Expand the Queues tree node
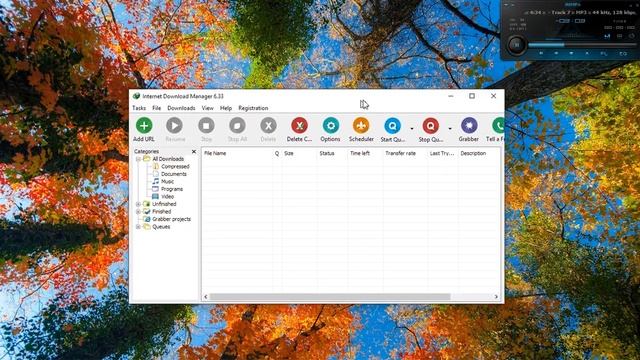Screen dimensions: 640x360 pyautogui.click(x=138, y=227)
